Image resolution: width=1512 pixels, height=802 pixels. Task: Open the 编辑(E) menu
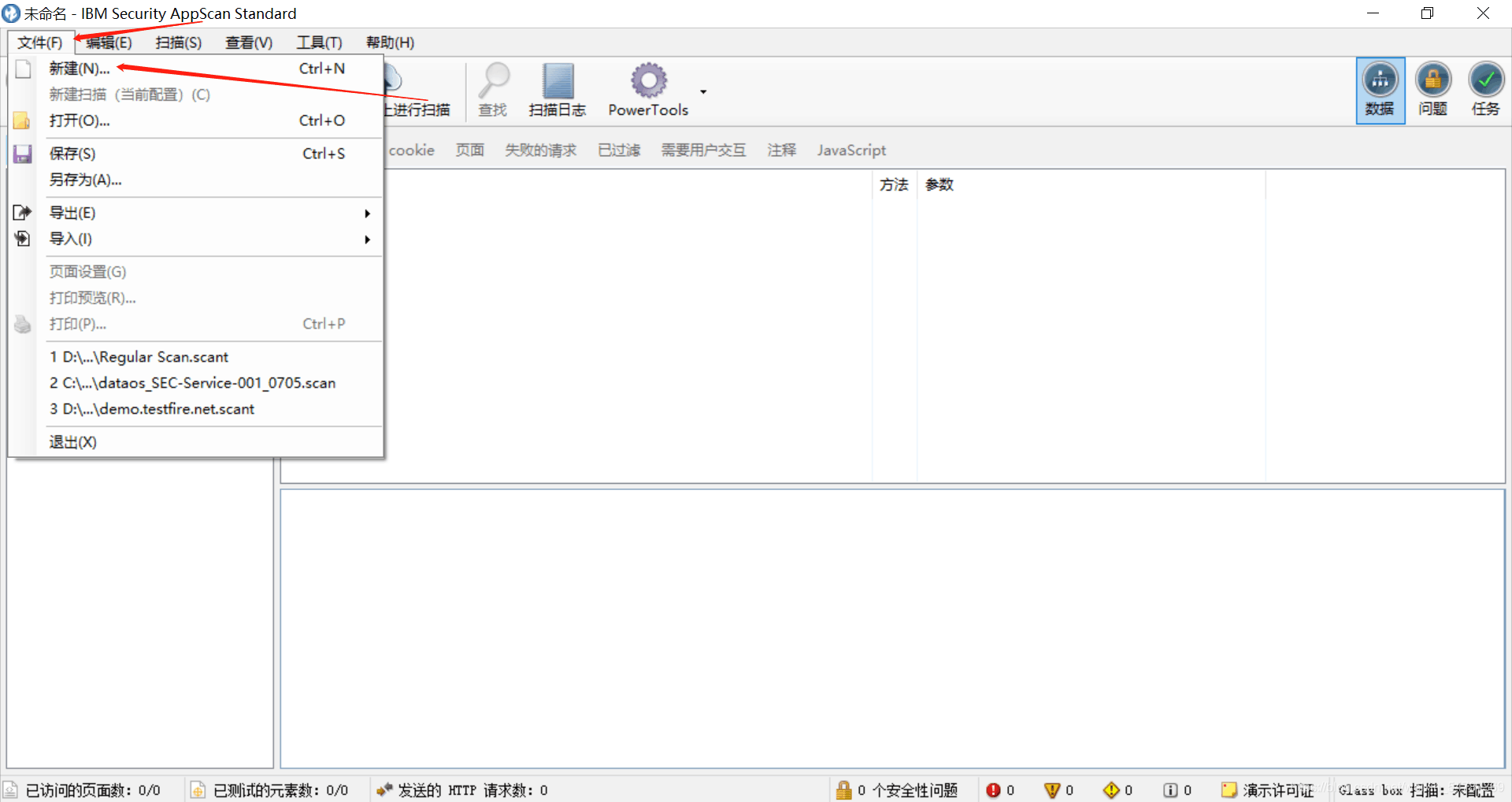pos(109,43)
